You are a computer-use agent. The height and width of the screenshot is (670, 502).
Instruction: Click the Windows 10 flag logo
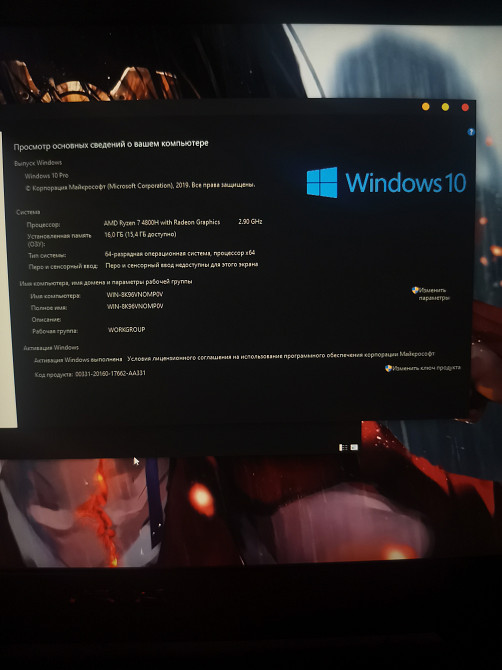tap(322, 182)
